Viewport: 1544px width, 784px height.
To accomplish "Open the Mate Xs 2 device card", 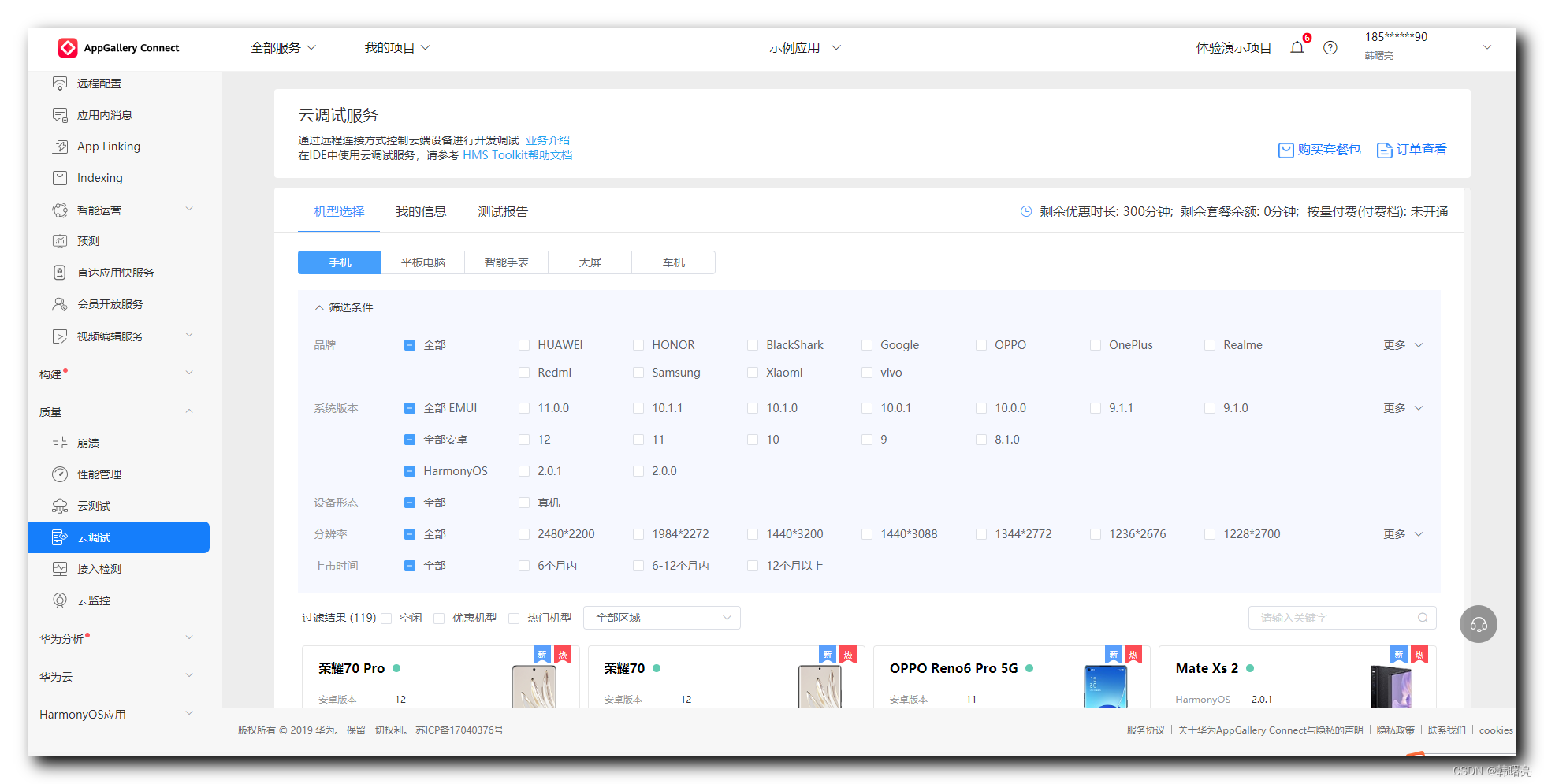I will coord(1298,677).
